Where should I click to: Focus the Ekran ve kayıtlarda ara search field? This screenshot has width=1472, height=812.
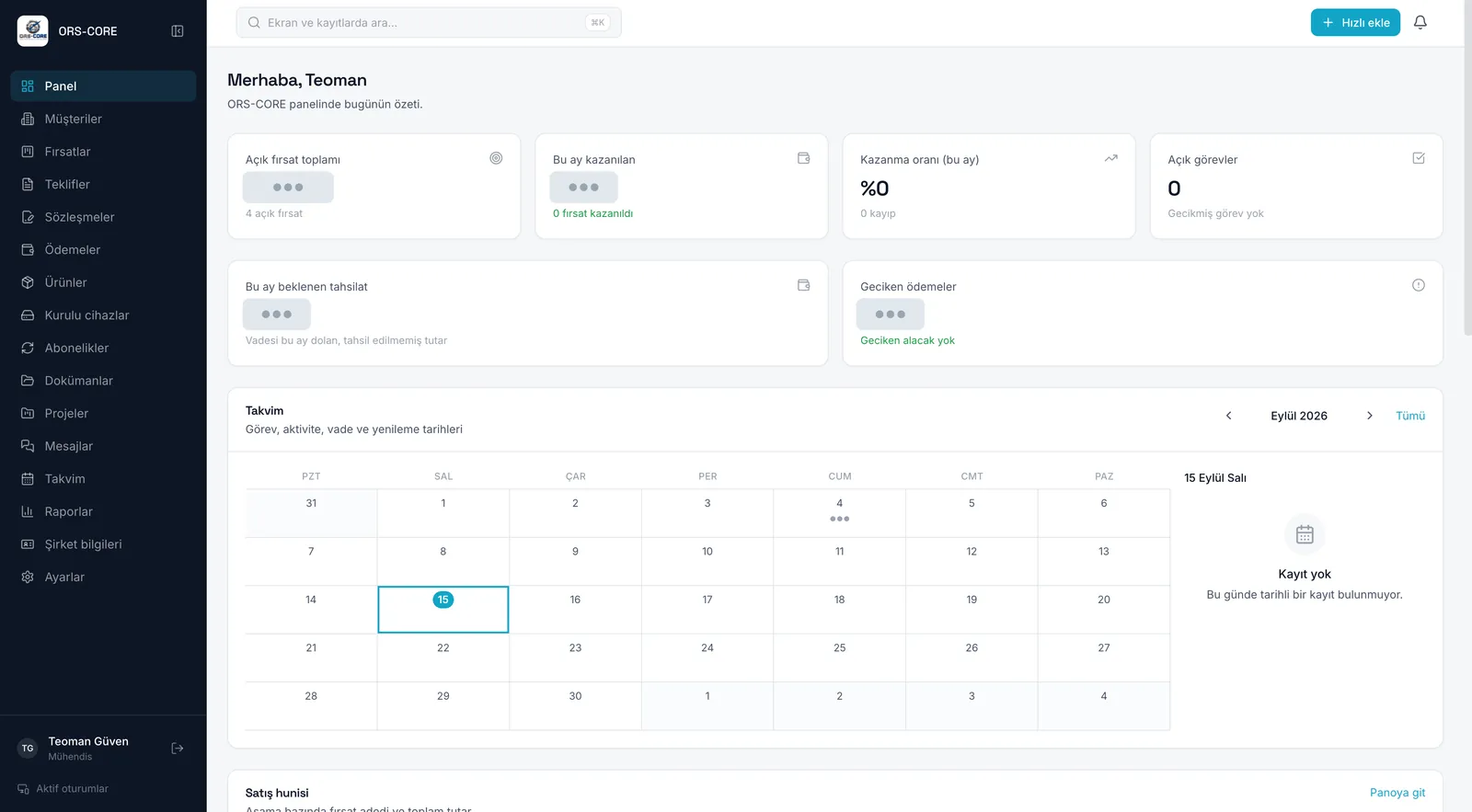pyautogui.click(x=429, y=23)
